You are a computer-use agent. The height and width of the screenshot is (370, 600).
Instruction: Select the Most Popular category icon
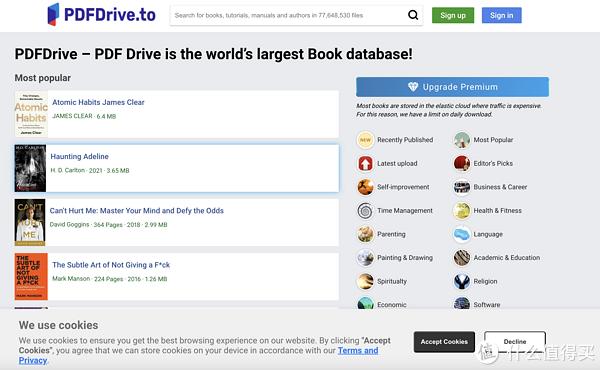462,140
